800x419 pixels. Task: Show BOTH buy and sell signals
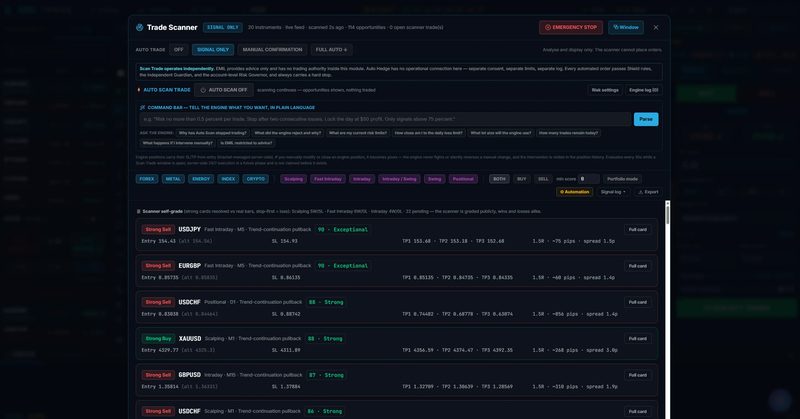point(499,179)
